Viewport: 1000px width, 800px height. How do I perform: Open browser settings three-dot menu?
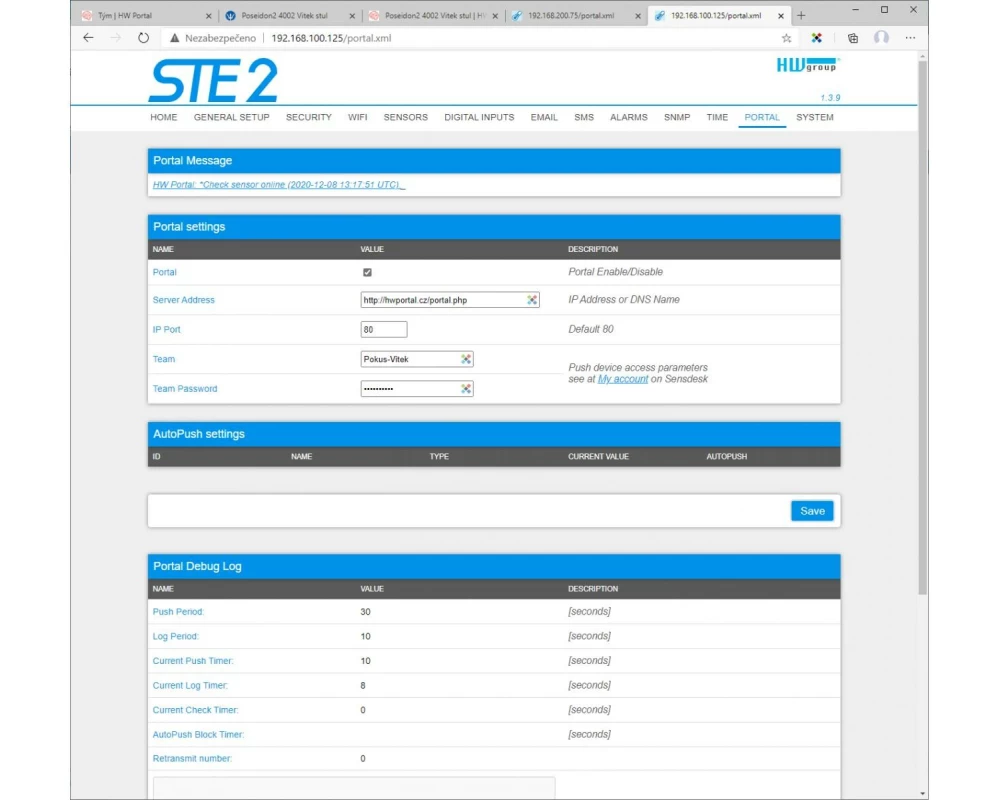(x=910, y=38)
